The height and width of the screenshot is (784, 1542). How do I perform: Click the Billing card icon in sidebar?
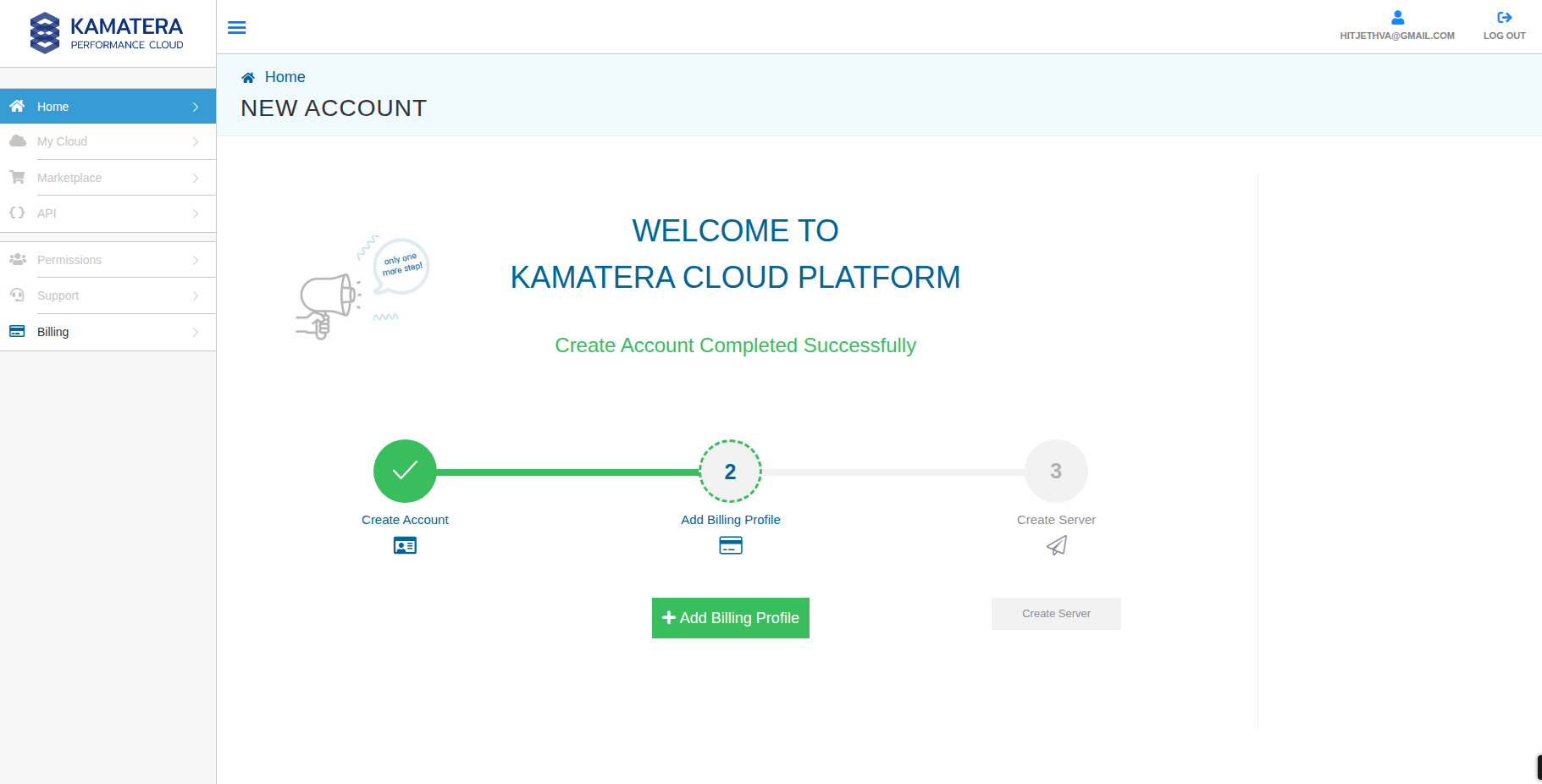pyautogui.click(x=17, y=331)
